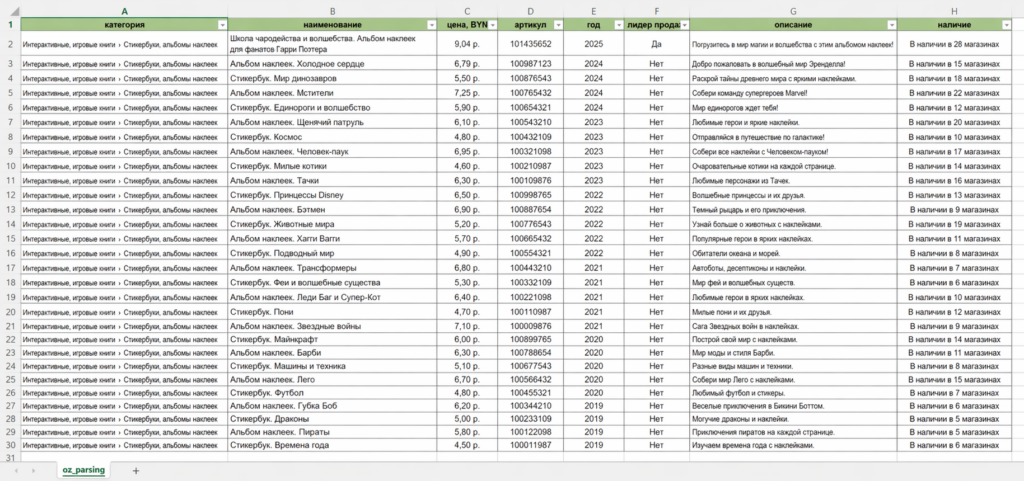The width and height of the screenshot is (1024, 481).
Task: Select column E header
Action: [594, 11]
